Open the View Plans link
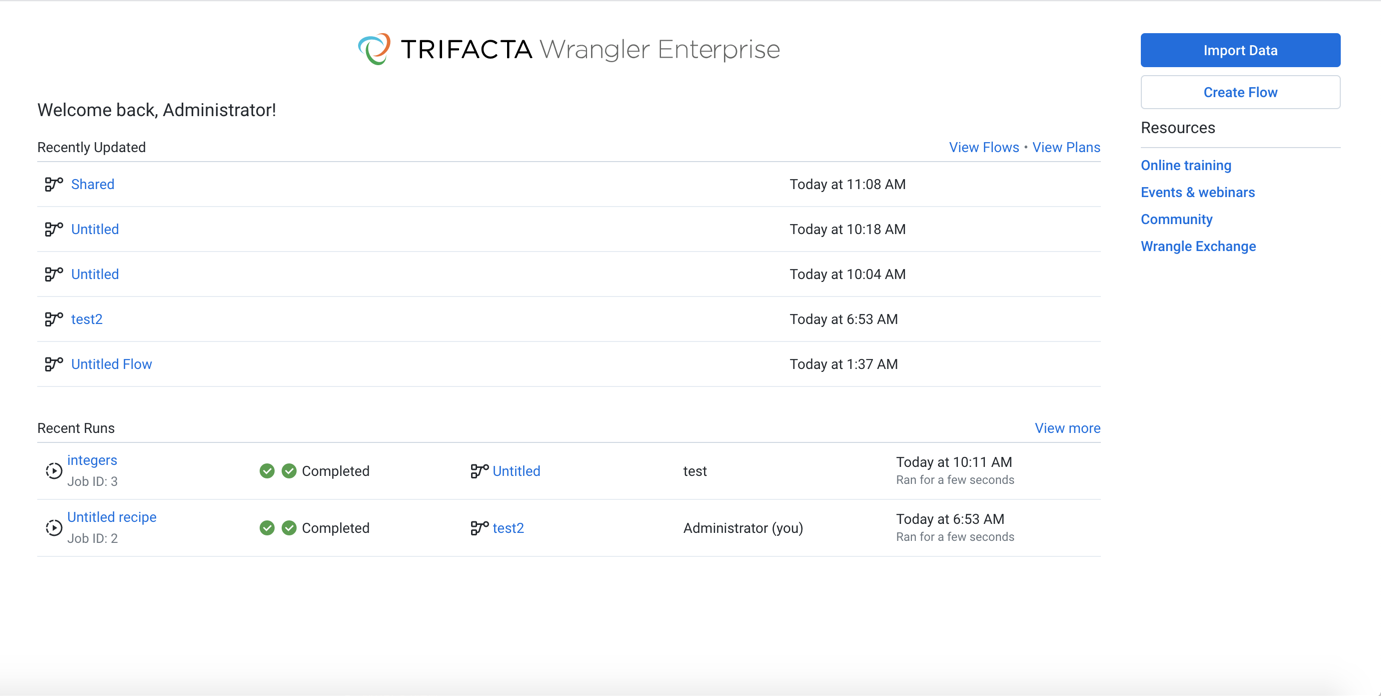The image size is (1381, 696). click(1066, 147)
